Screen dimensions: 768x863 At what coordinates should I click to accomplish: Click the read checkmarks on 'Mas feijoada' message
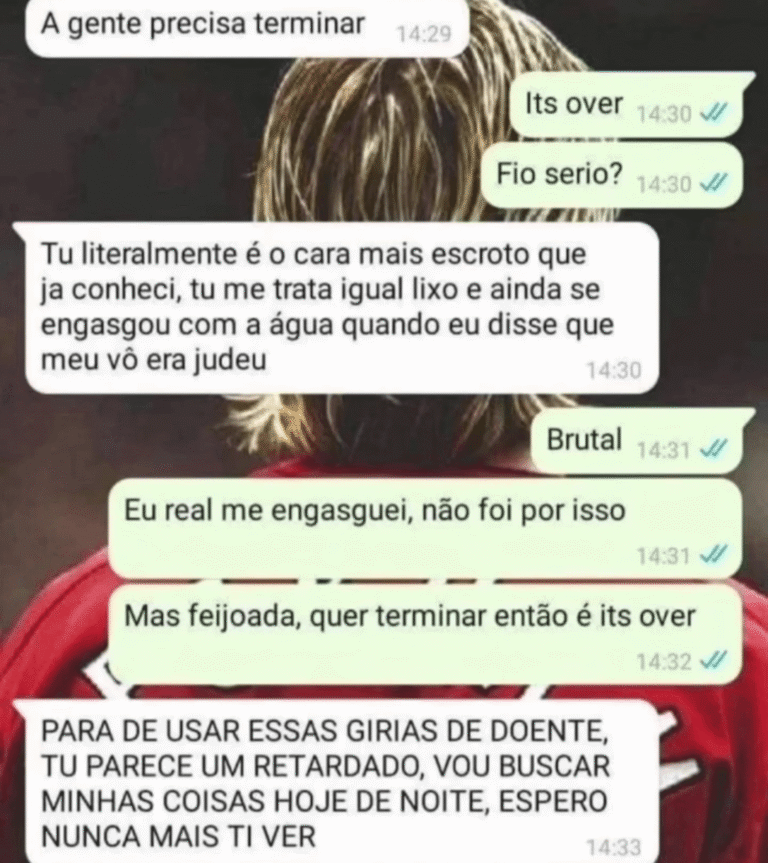point(713,660)
